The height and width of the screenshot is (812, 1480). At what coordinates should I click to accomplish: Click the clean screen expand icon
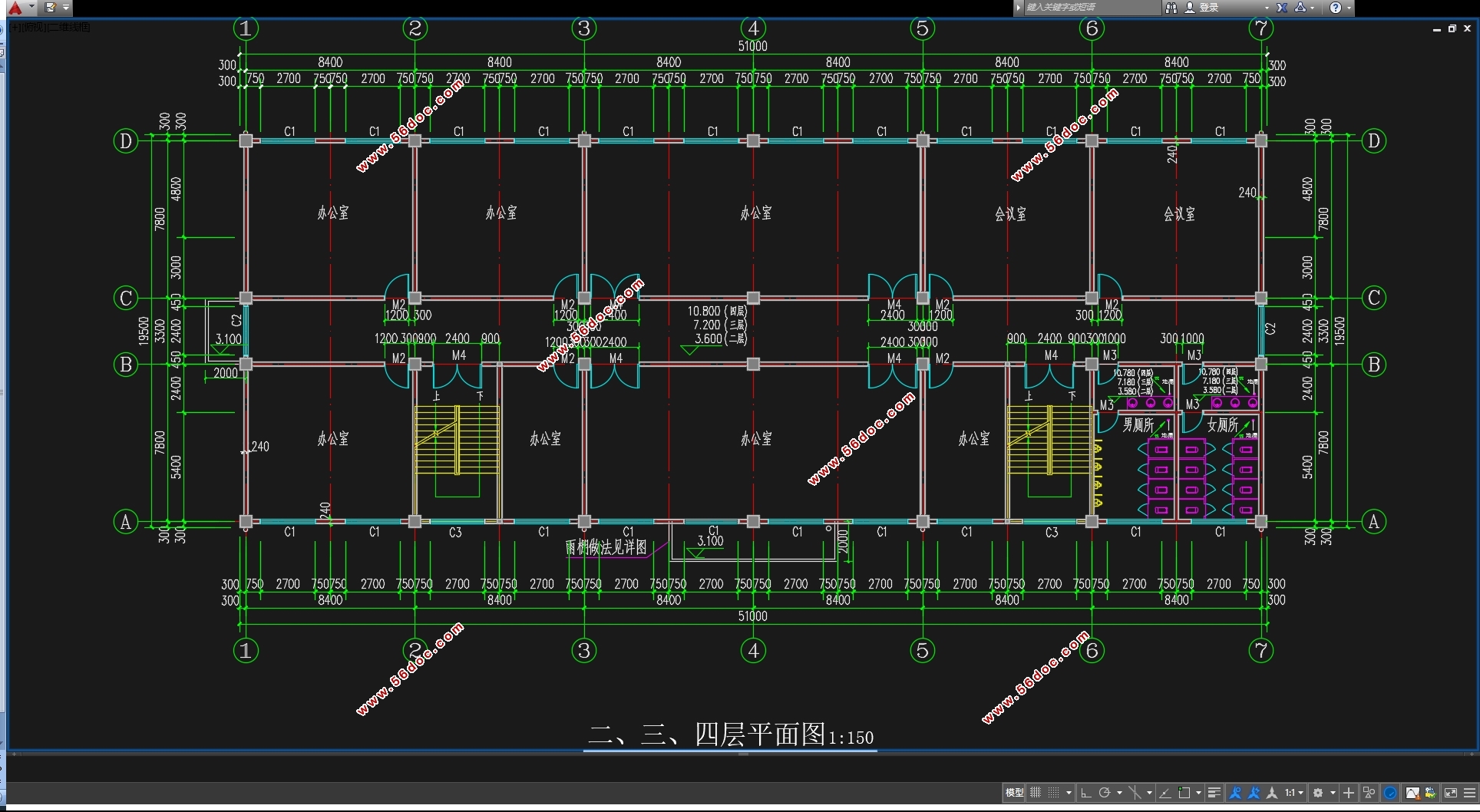tap(1450, 793)
